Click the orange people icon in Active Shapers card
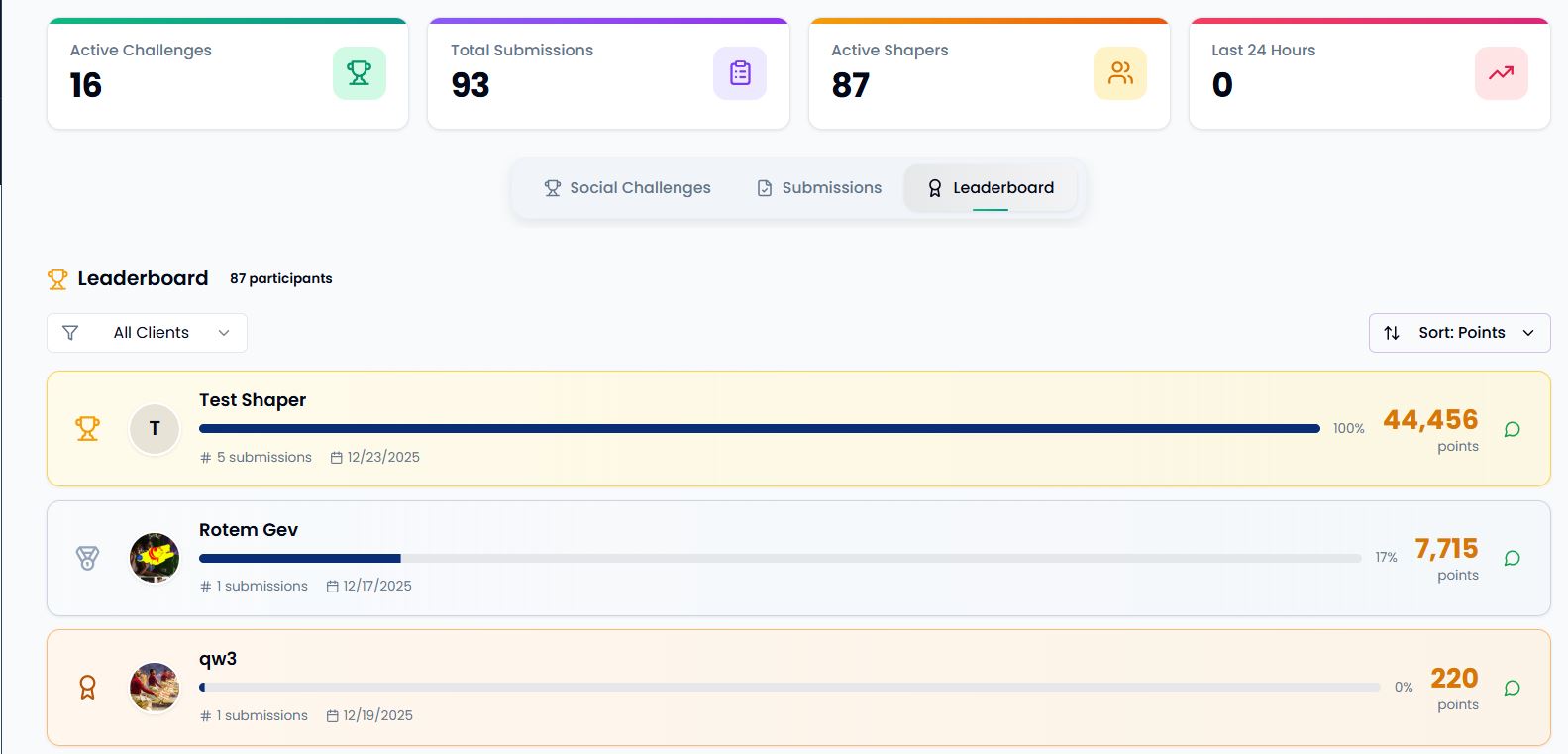Image resolution: width=1568 pixels, height=754 pixels. [x=1120, y=73]
